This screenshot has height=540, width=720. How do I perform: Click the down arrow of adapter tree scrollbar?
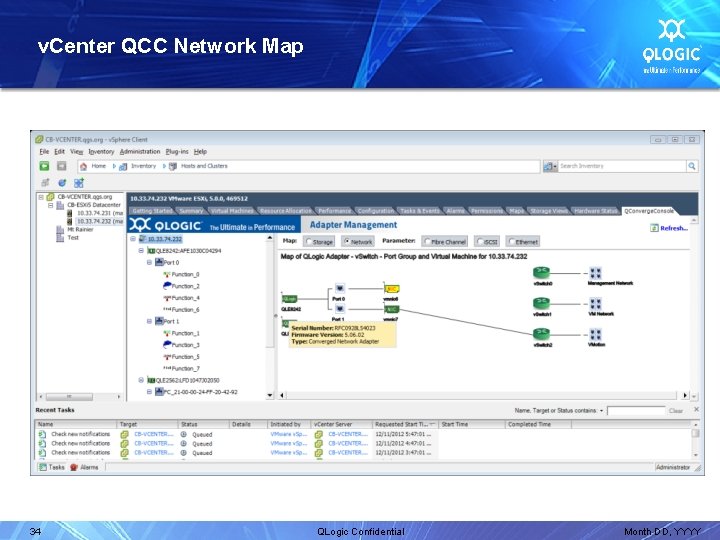270,395
